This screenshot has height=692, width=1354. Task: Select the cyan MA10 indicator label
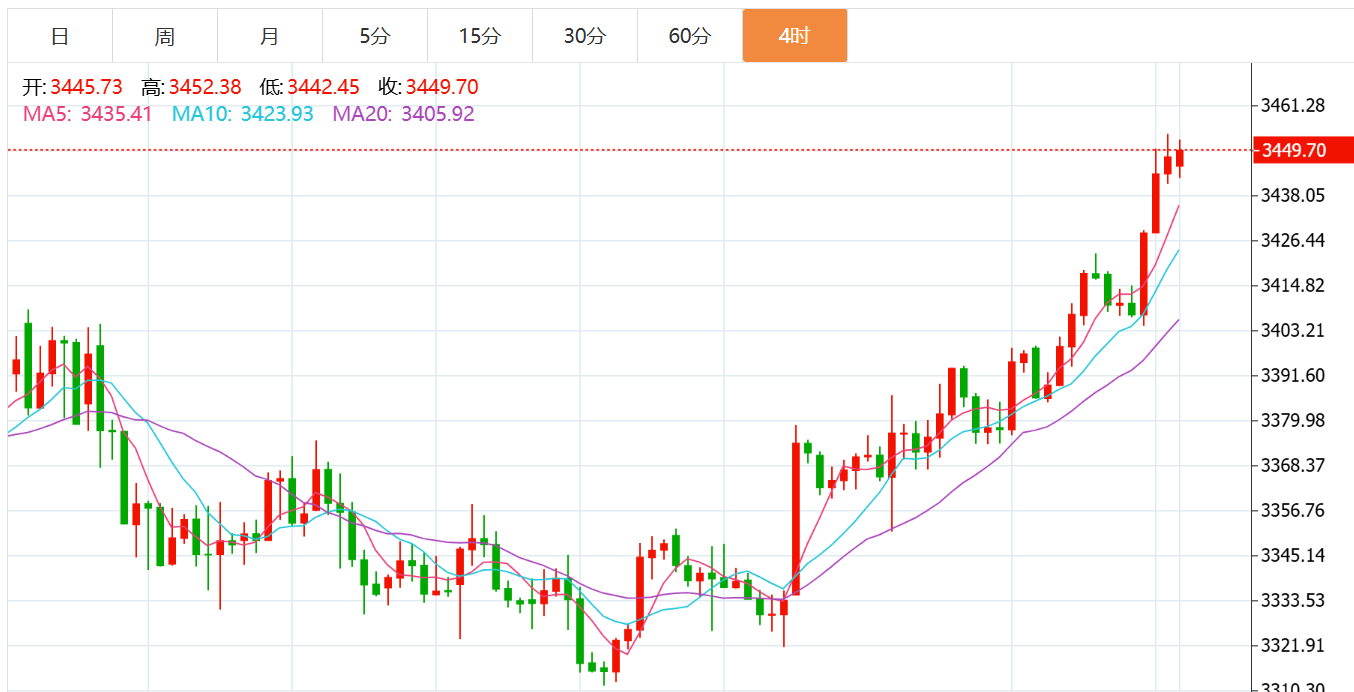tap(243, 114)
